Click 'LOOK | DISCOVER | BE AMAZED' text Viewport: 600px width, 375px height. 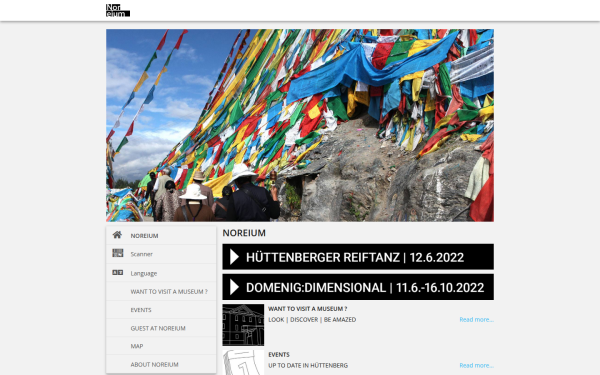coord(312,320)
